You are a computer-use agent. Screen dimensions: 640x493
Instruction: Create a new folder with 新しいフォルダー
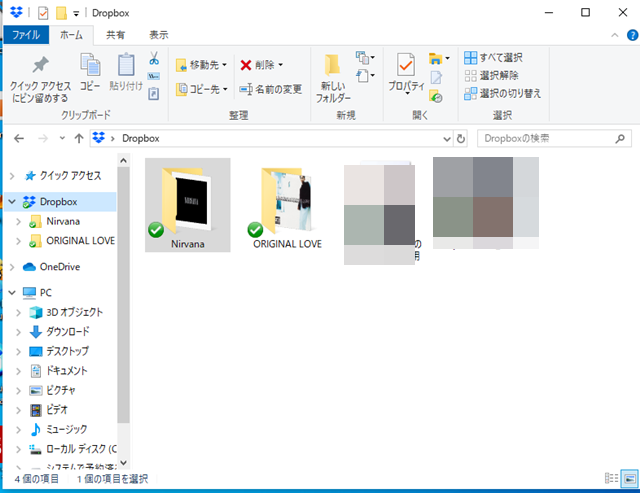(333, 78)
